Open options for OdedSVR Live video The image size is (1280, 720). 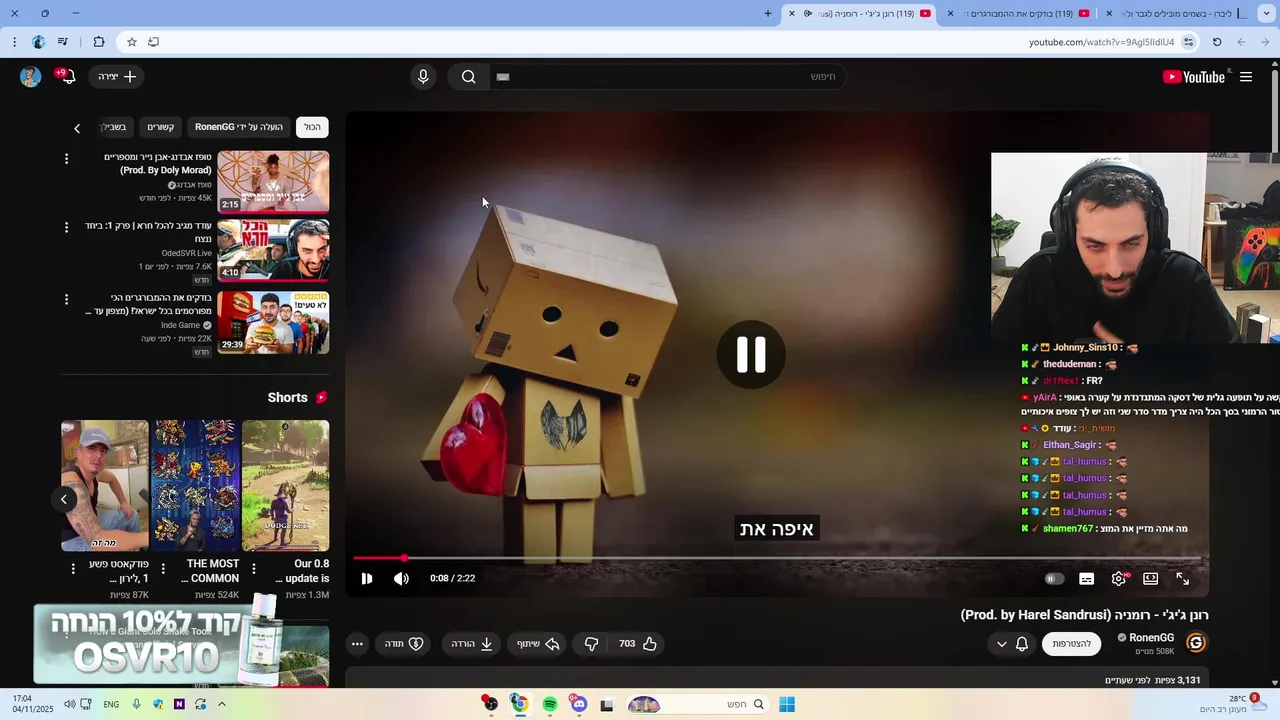point(67,228)
